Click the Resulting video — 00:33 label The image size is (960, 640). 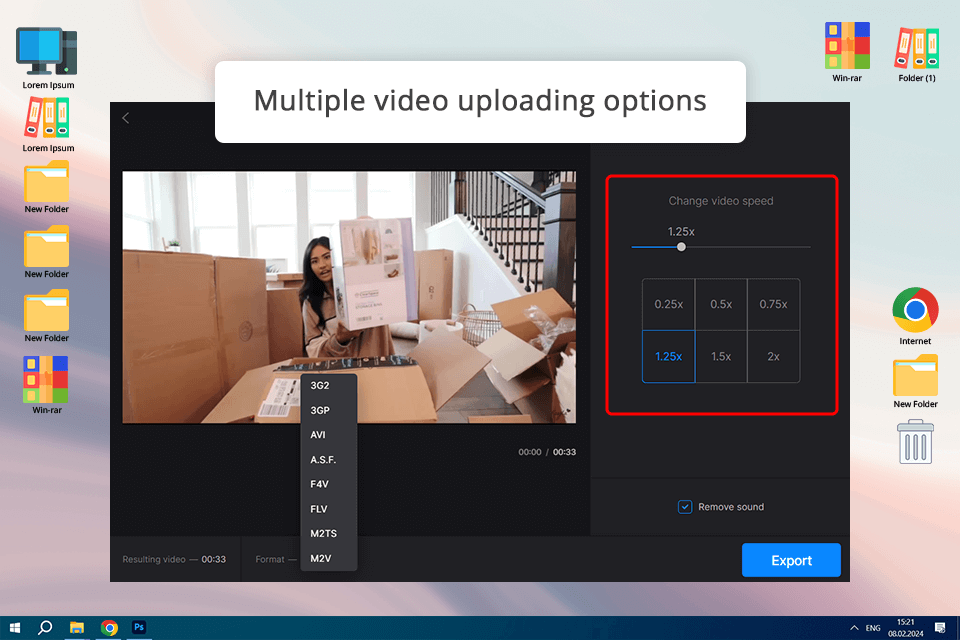(174, 559)
